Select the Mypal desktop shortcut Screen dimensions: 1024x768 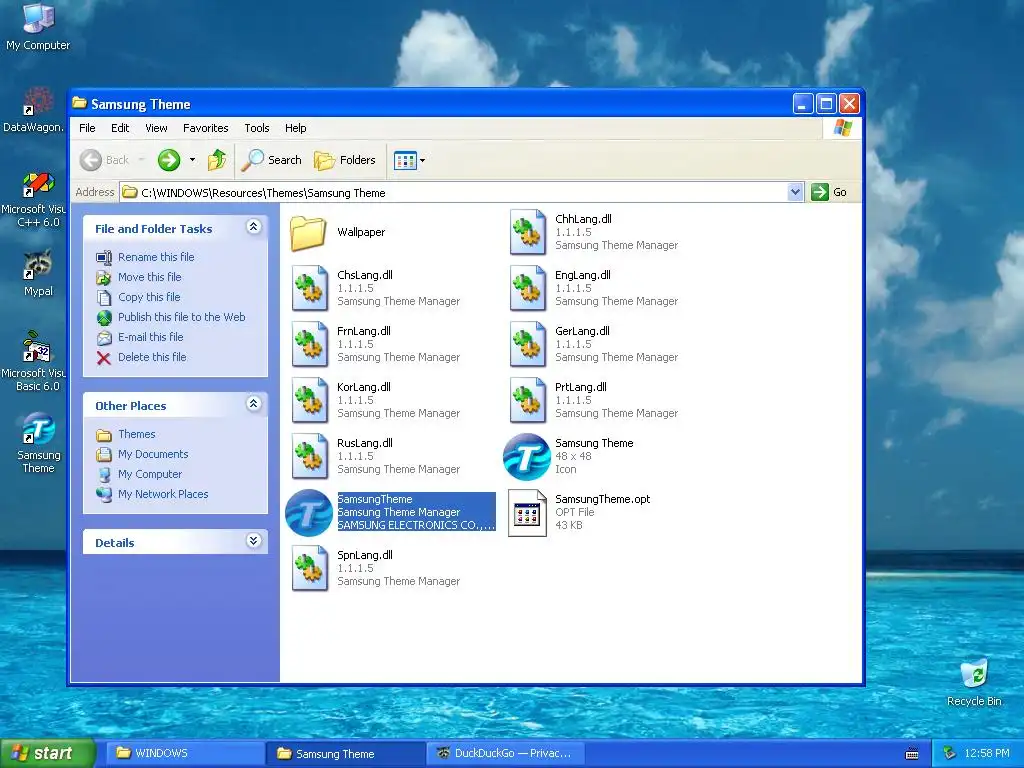click(x=38, y=273)
